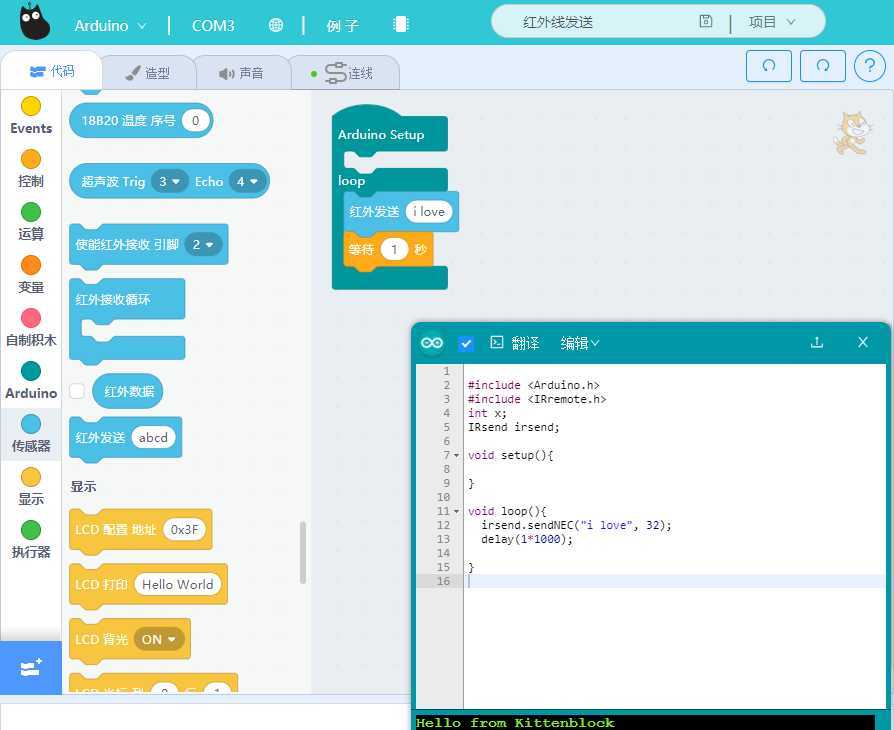Click the board chip icon in header
Image resolution: width=894 pixels, height=730 pixels.
(401, 25)
